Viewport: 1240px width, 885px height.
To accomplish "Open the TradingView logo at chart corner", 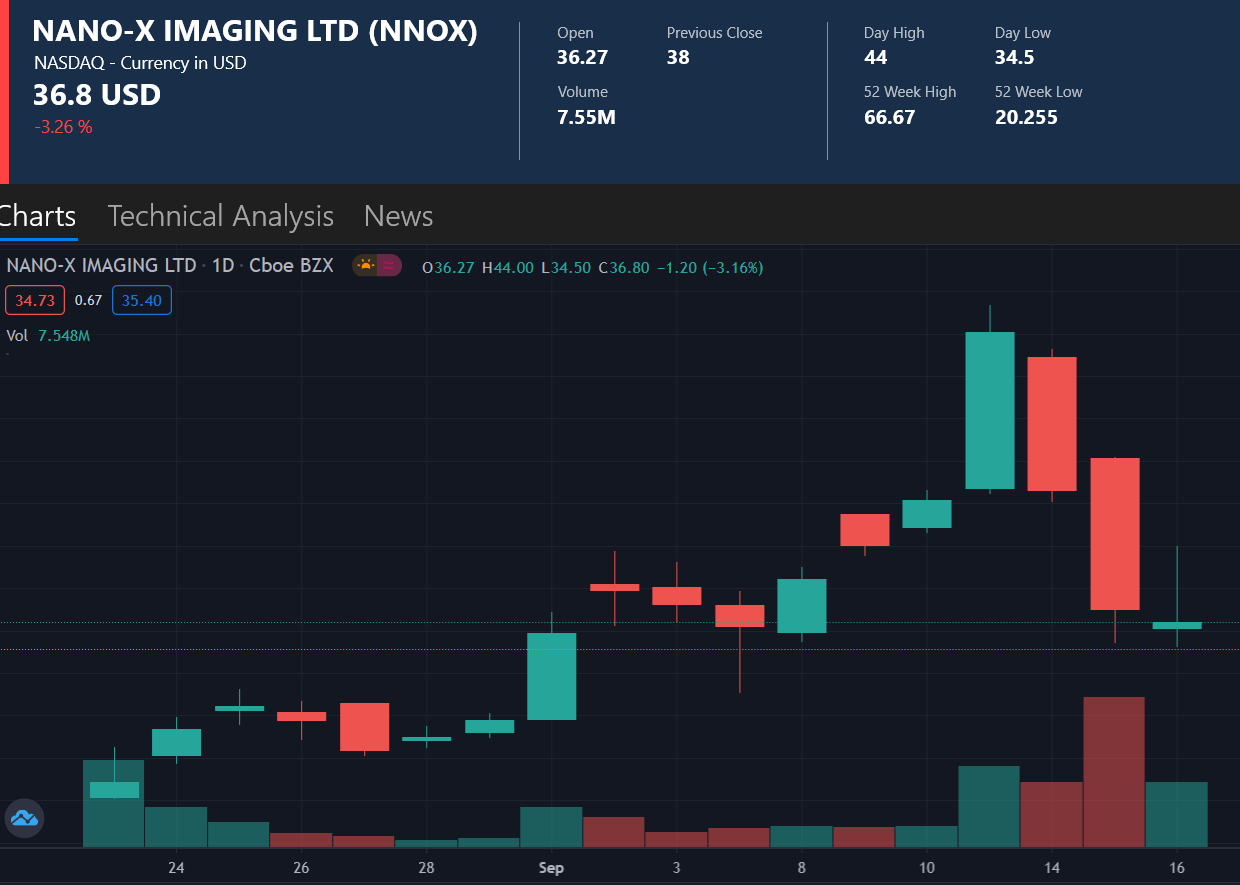I will pos(24,818).
